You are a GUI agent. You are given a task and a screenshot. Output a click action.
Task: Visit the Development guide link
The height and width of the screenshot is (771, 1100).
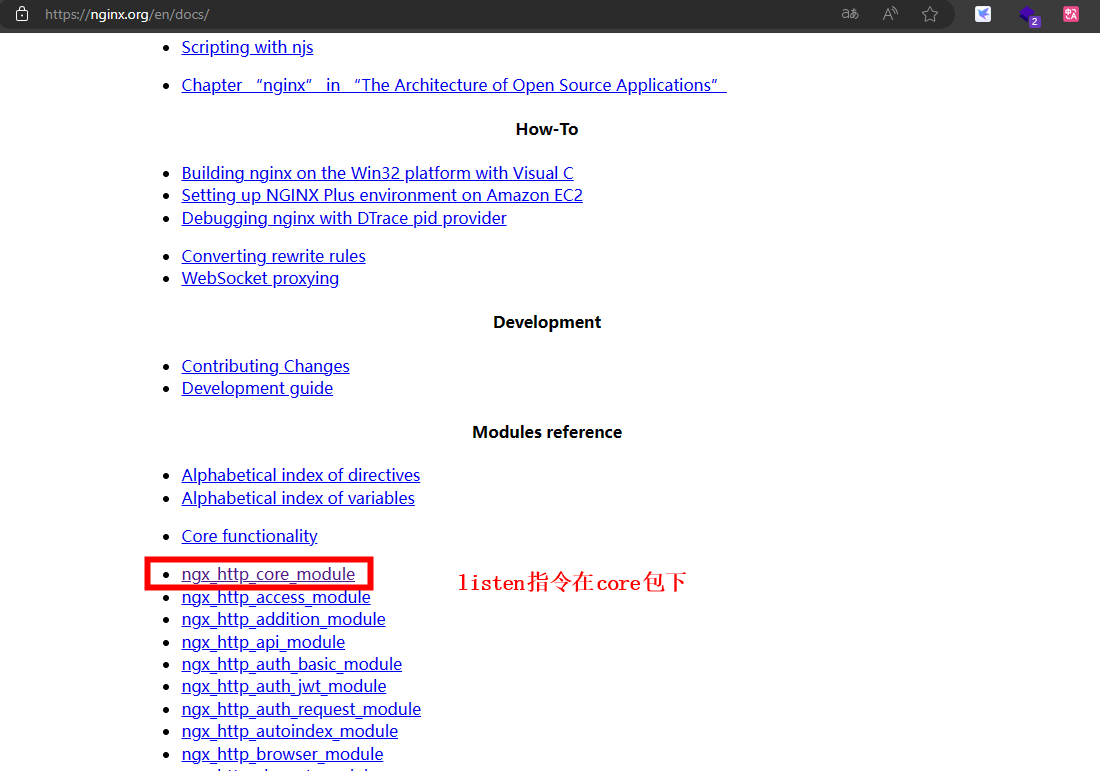click(257, 388)
